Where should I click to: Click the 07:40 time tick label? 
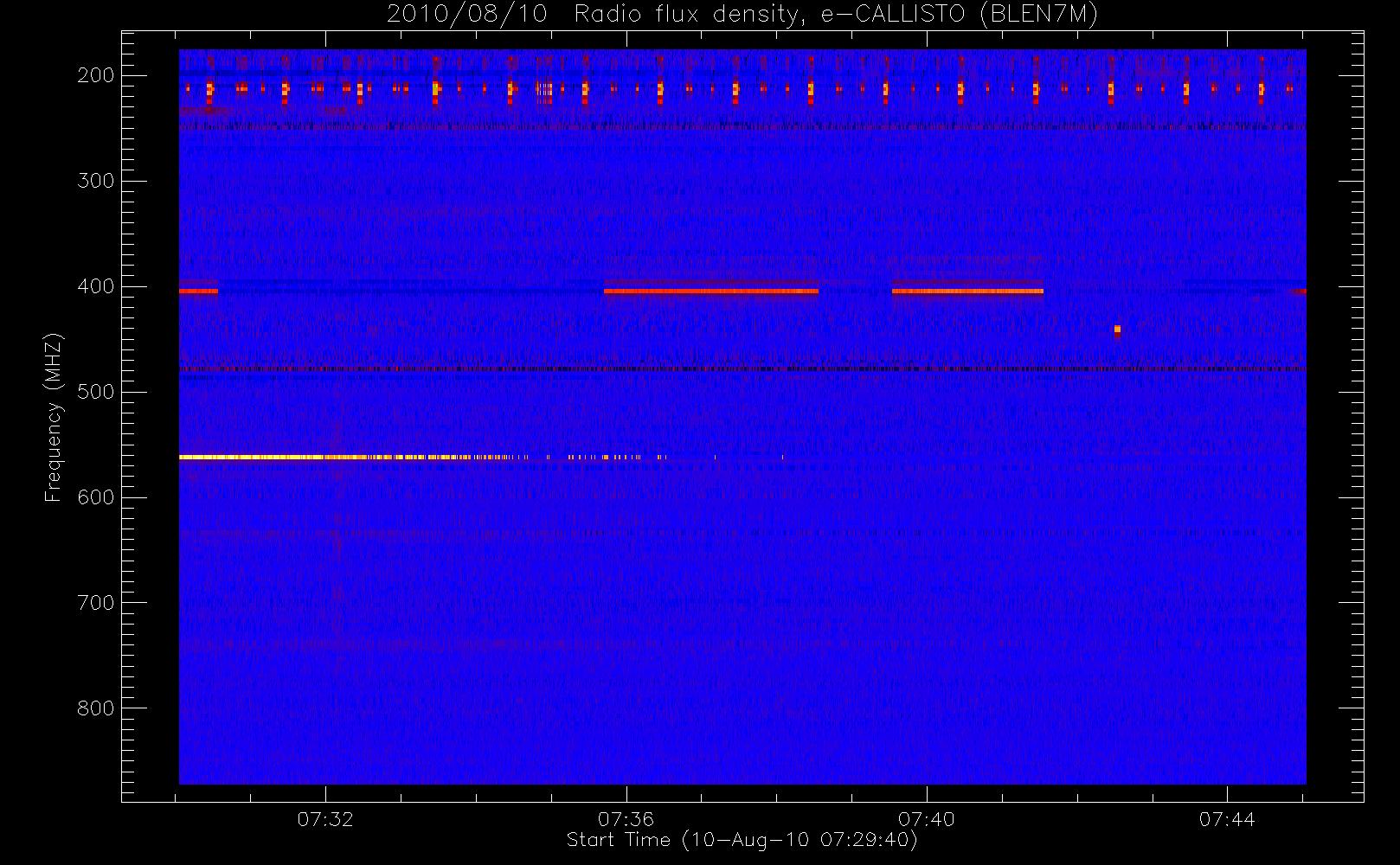coord(926,819)
